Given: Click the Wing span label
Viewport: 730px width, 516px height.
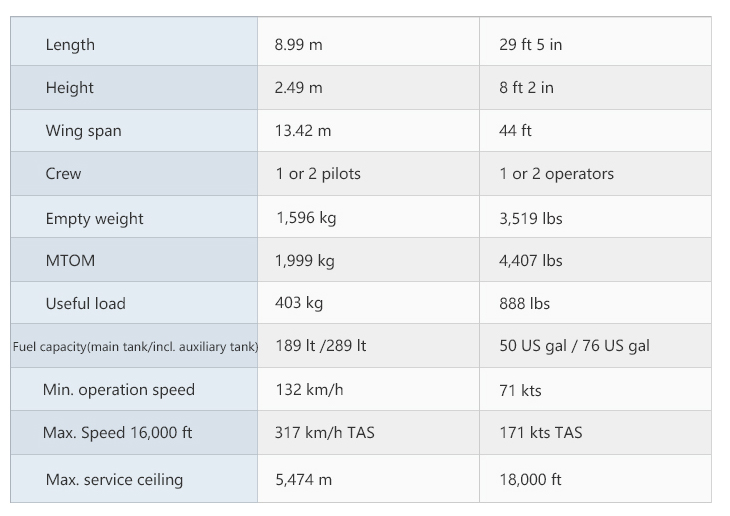Looking at the screenshot, I should [83, 131].
